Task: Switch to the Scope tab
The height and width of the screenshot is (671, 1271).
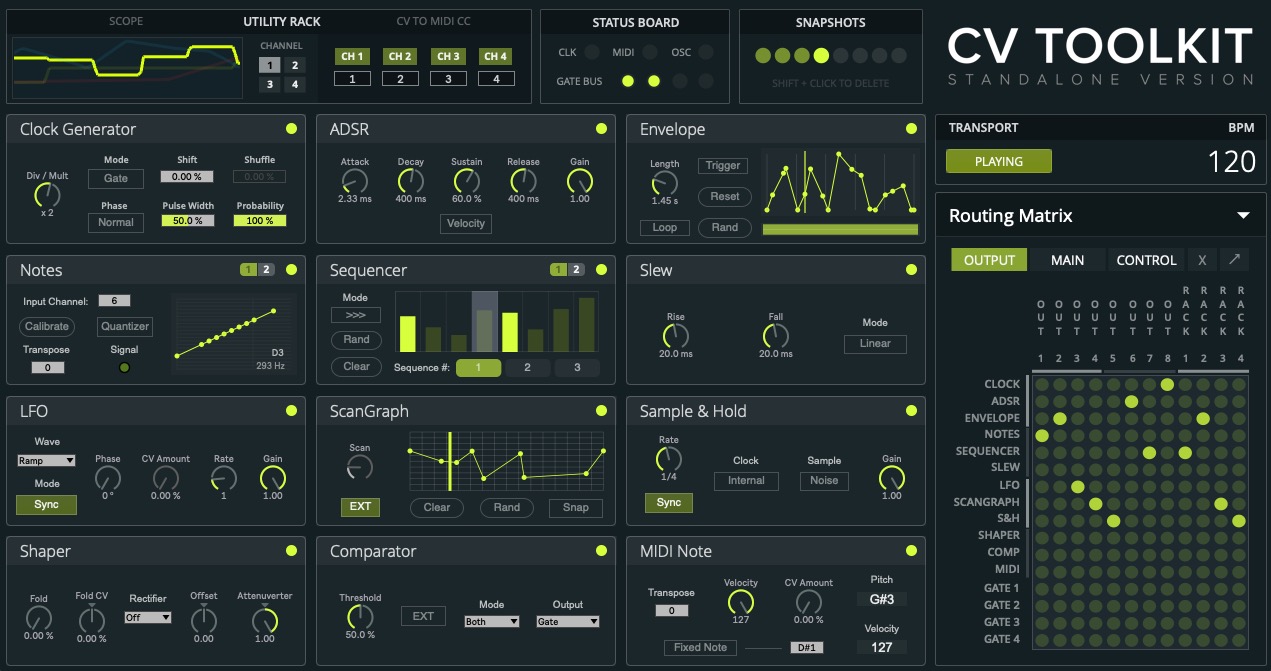Action: tap(126, 21)
